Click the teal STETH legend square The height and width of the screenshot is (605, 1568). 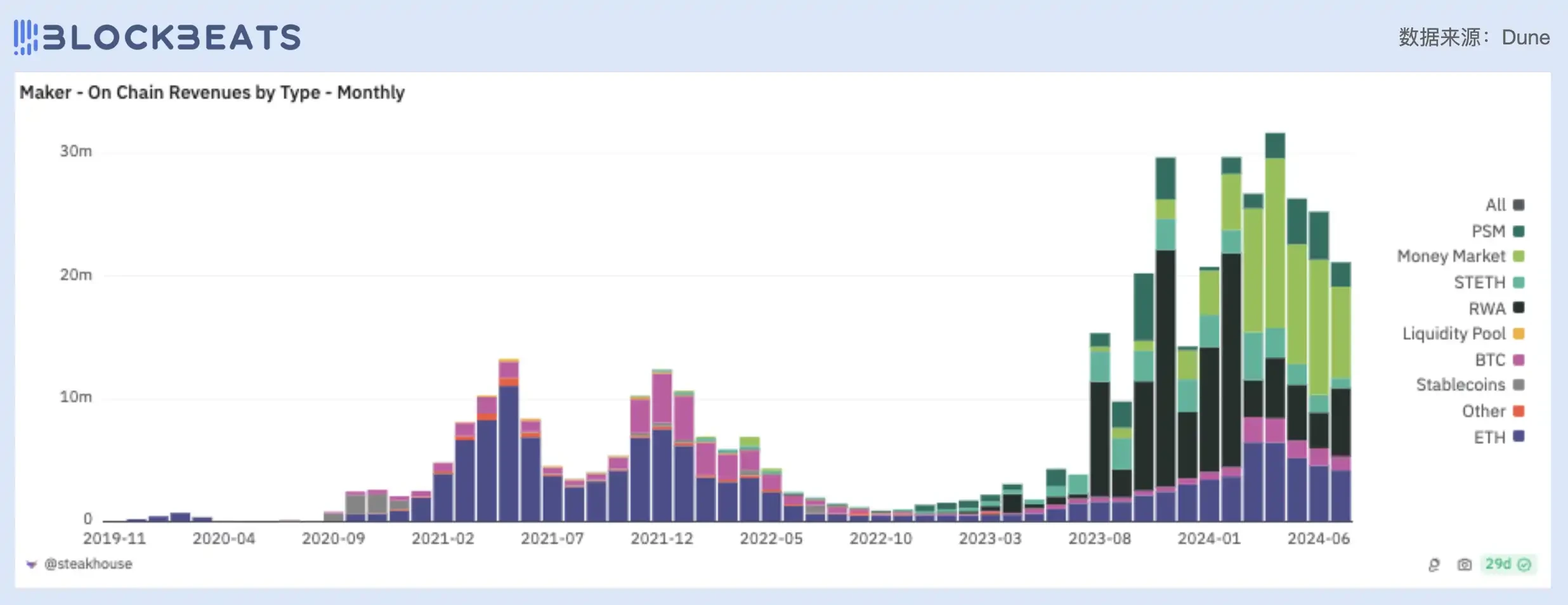click(1519, 282)
